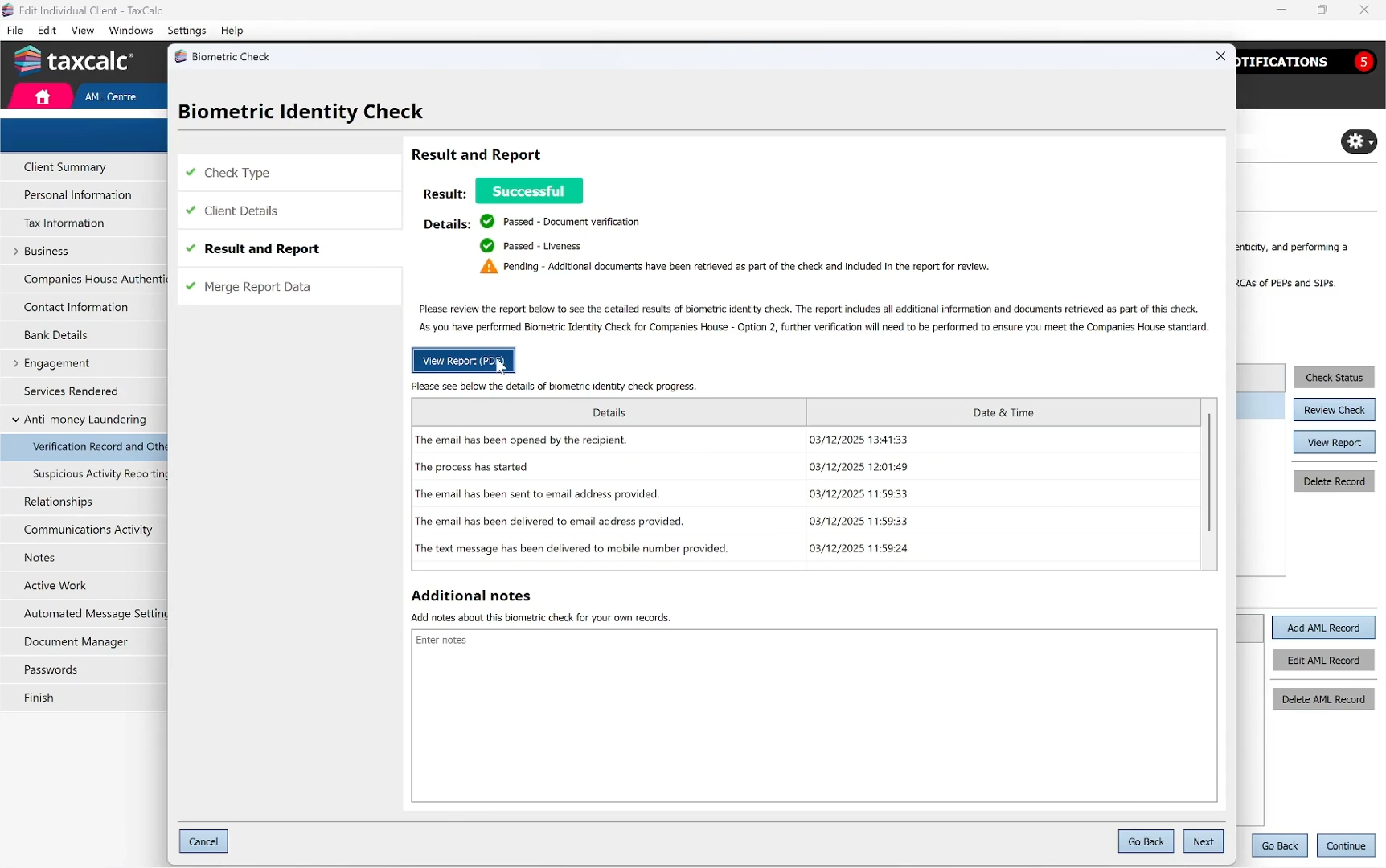Click the Delete AML Record button
This screenshot has width=1386, height=868.
(x=1323, y=699)
